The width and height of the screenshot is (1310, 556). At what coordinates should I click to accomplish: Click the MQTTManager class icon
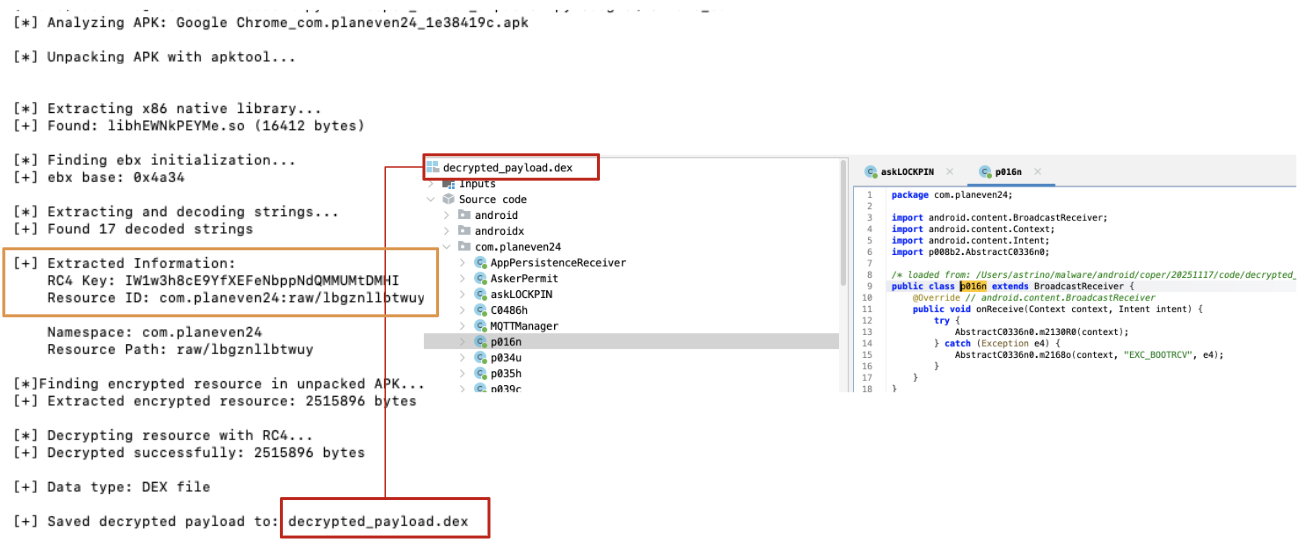click(x=480, y=326)
